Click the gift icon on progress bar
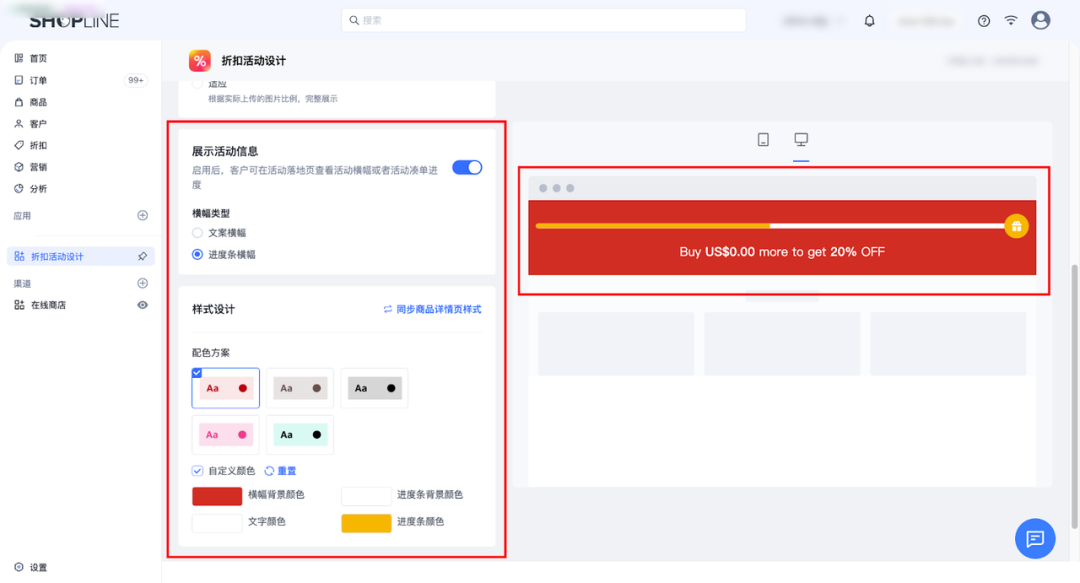The image size is (1080, 583). coord(1017,226)
